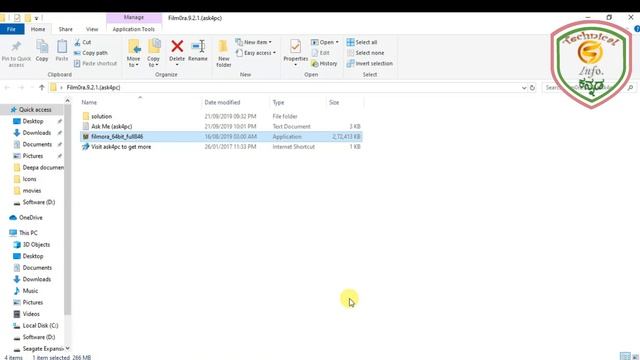Click the Pin to Quick access icon
The height and width of the screenshot is (360, 640).
16,46
